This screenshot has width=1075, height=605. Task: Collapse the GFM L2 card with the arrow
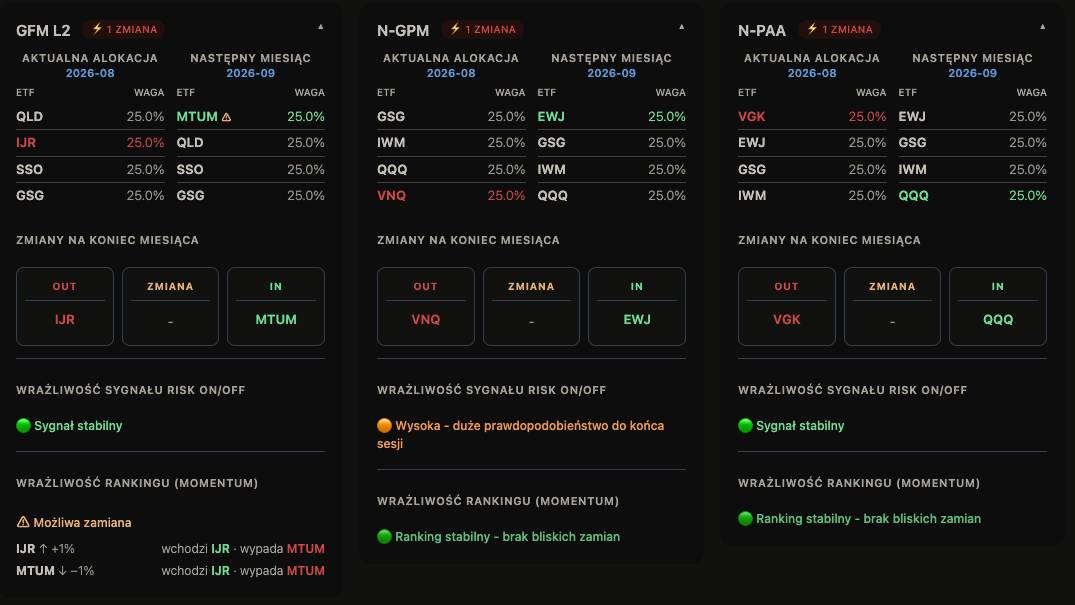[320, 27]
